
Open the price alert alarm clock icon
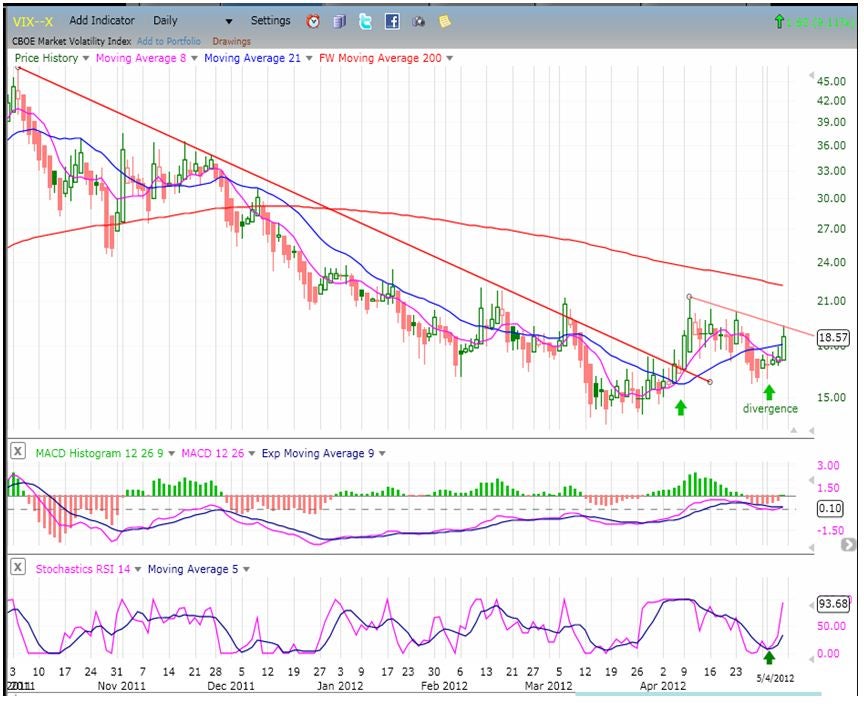click(313, 21)
